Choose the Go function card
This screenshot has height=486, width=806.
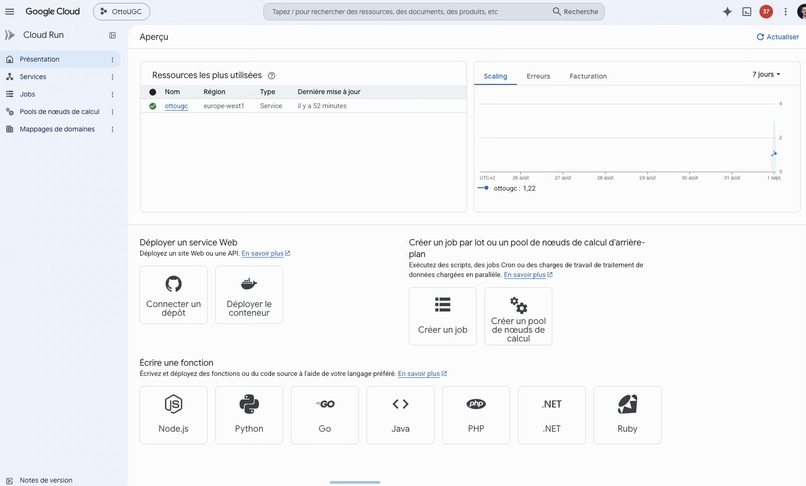(x=325, y=415)
